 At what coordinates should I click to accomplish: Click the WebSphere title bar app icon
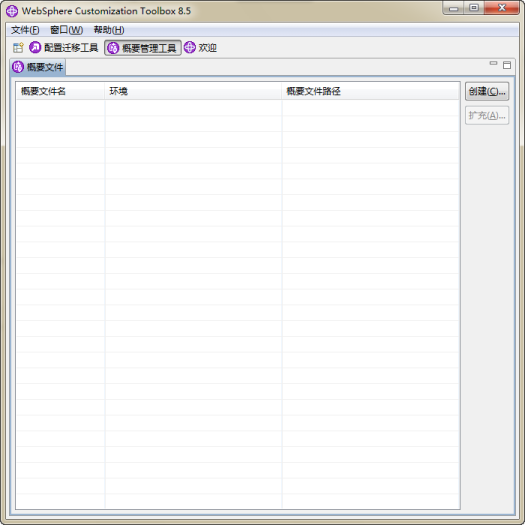click(x=12, y=11)
